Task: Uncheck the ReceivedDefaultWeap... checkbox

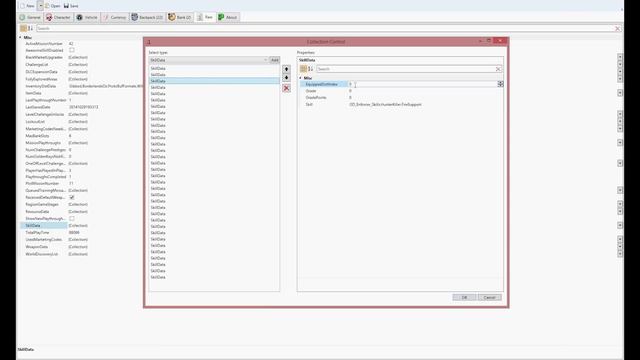Action: [72, 197]
